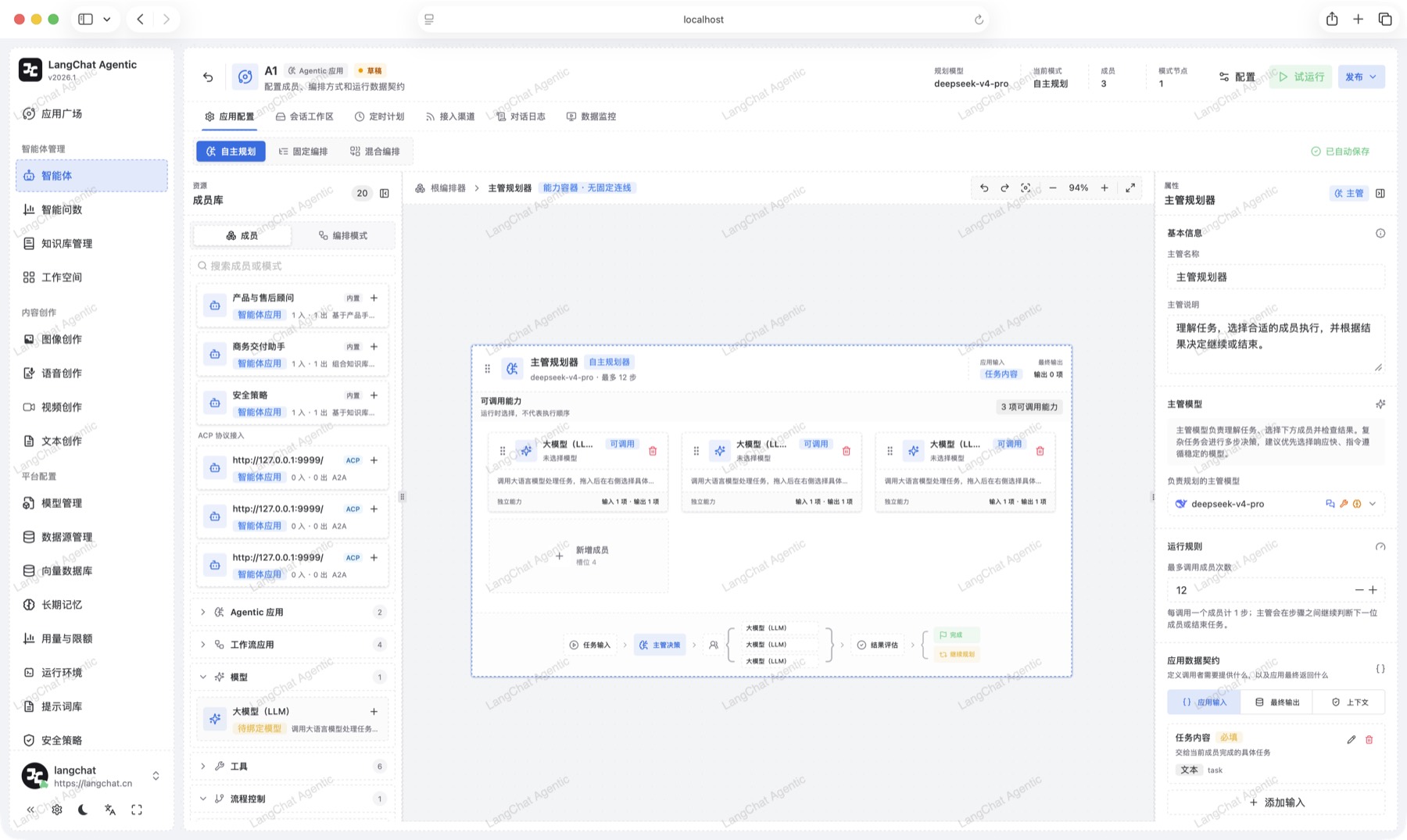
Task: Edit the 任务内容 input field entry
Action: click(1352, 739)
